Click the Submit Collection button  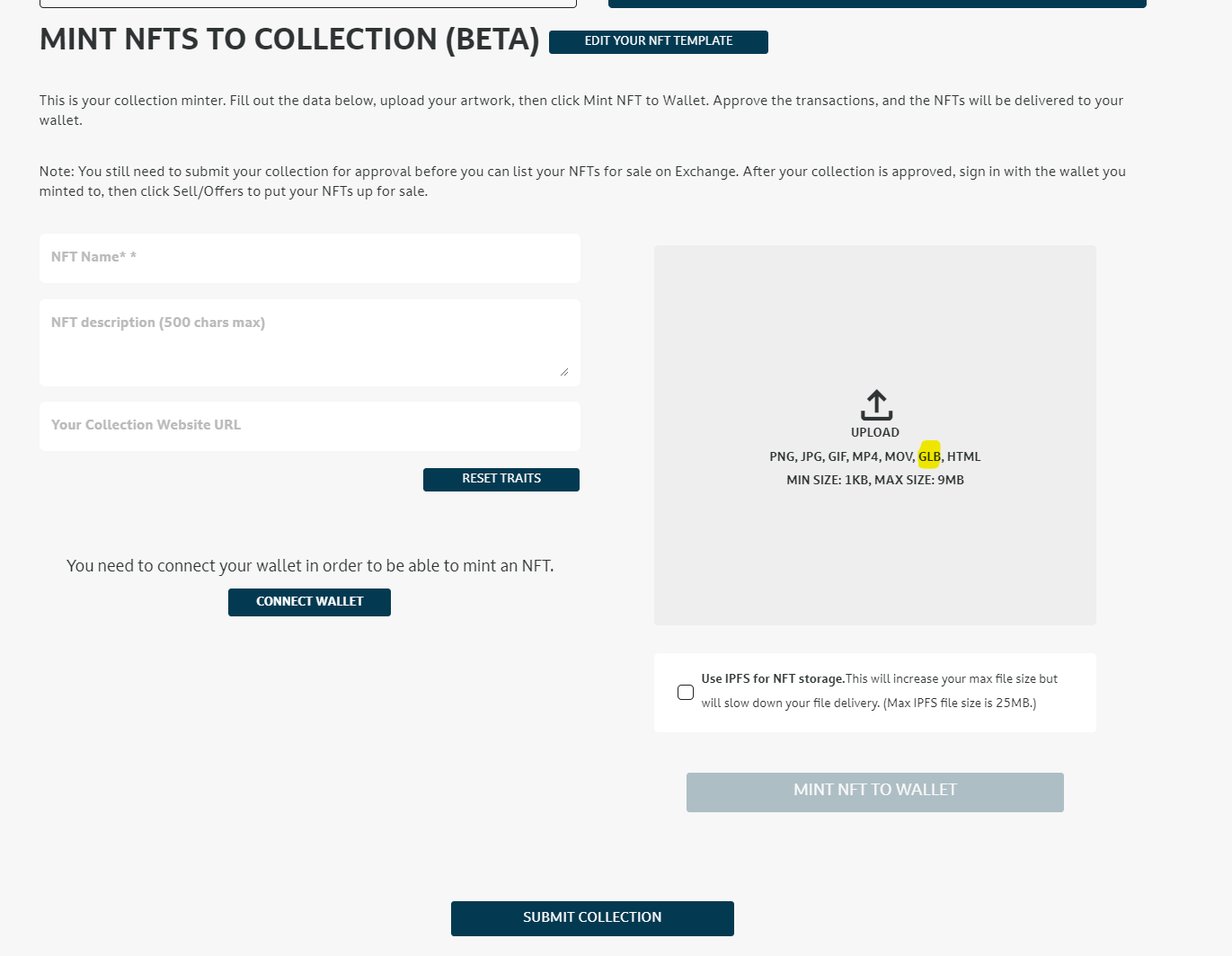(592, 918)
